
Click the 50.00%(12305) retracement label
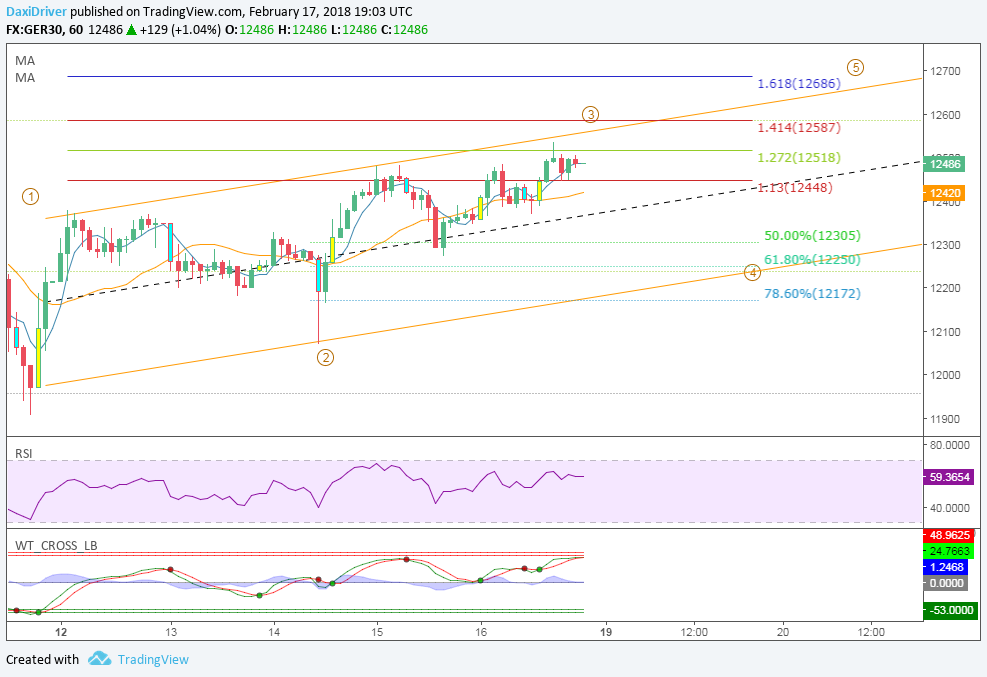(812, 236)
